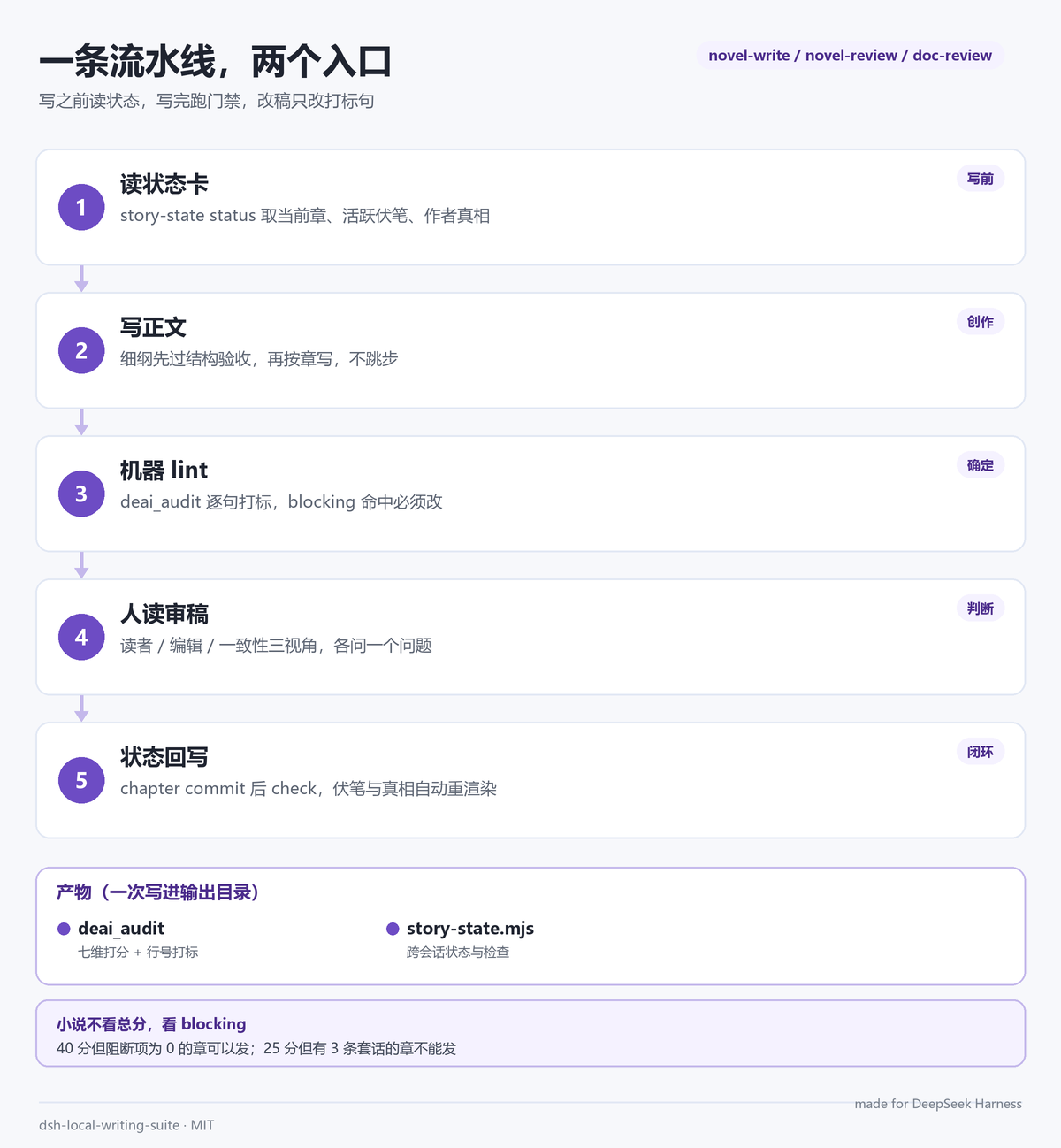Click the 小说不看总分，看 blocking heading
Viewport: 1061px width, 1148px height.
click(x=151, y=1024)
